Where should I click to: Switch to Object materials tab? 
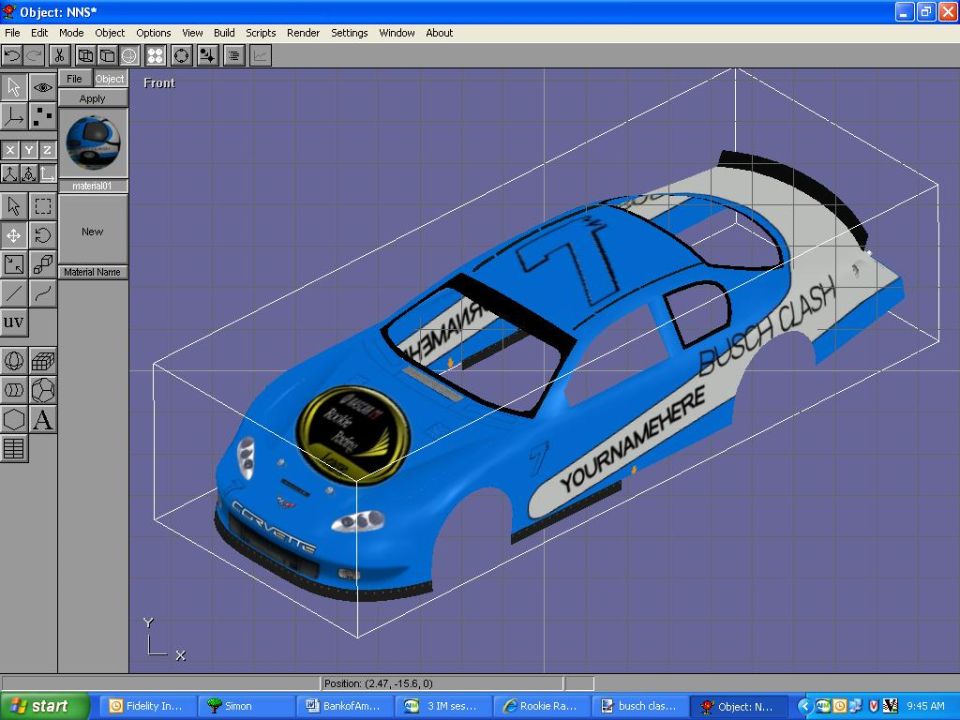[x=110, y=78]
